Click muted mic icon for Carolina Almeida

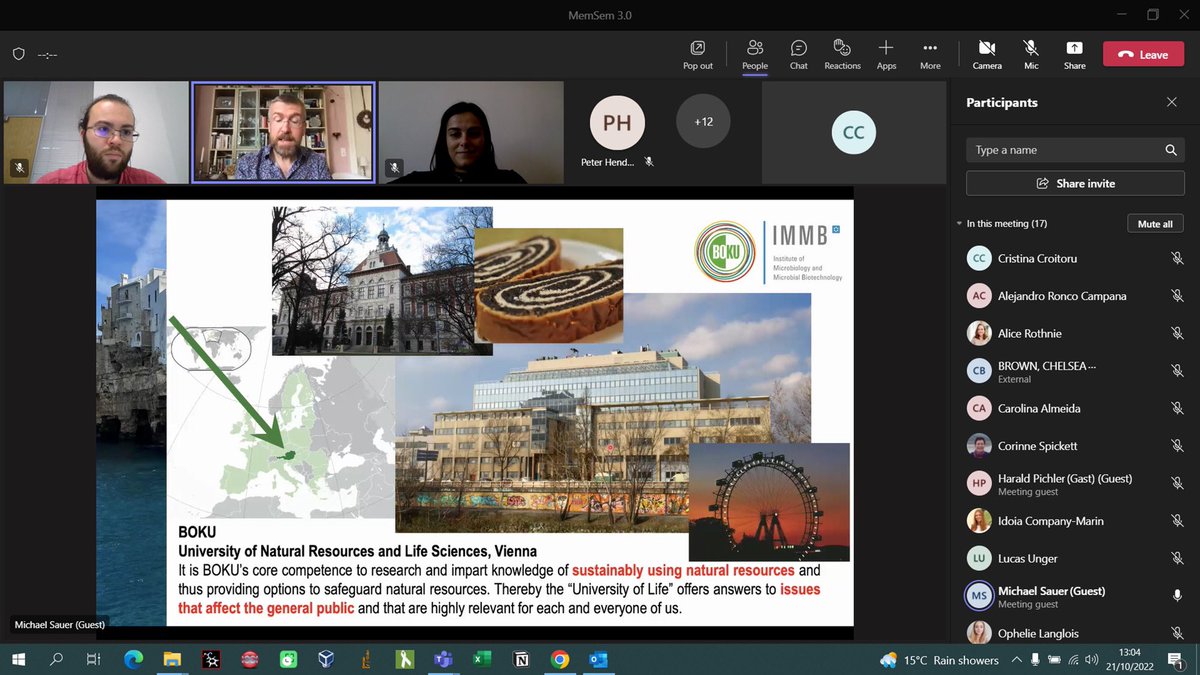point(1177,408)
